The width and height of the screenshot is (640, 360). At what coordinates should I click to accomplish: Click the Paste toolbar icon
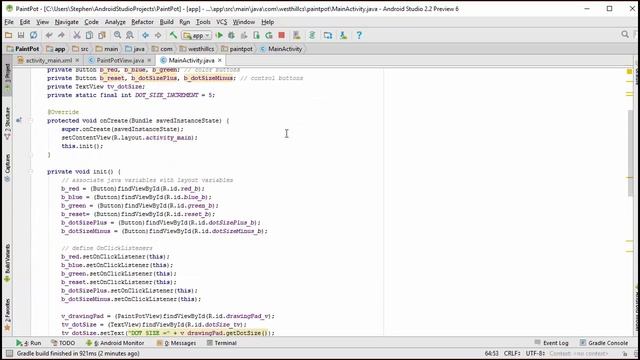point(102,36)
